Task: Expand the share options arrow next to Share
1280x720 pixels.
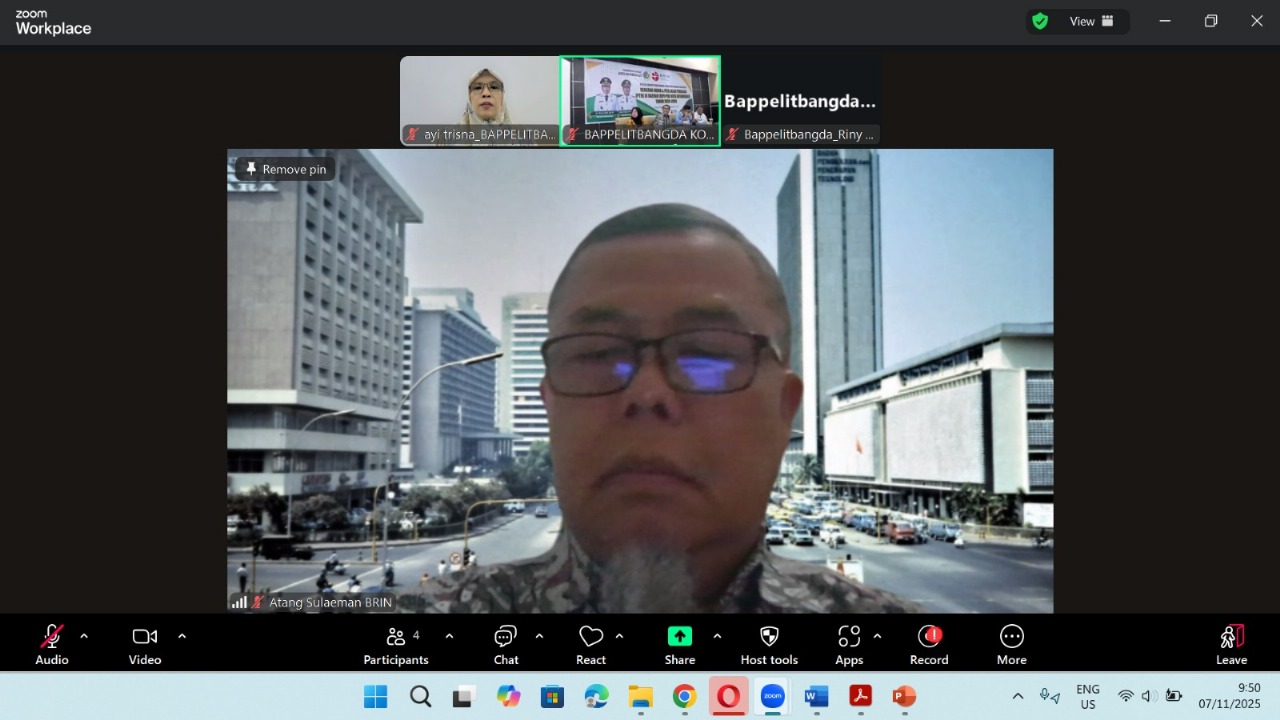Action: (x=717, y=636)
